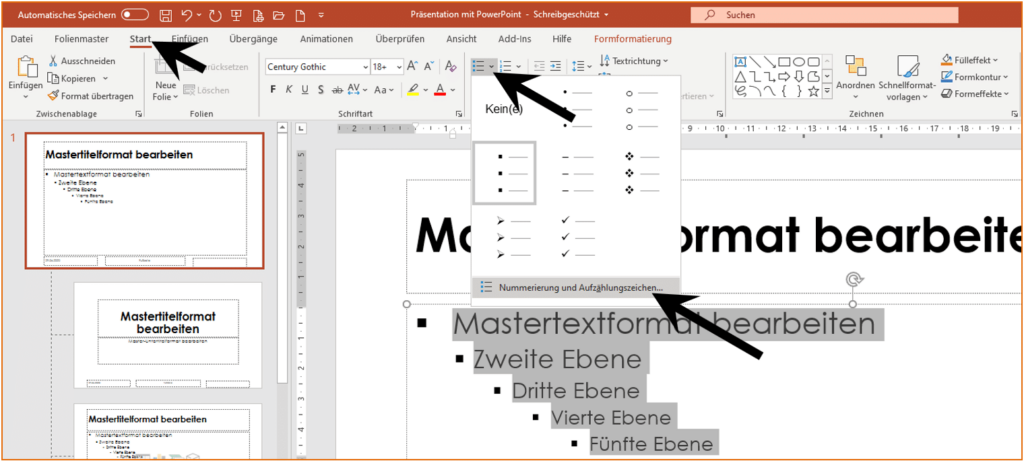Click the Suchen search field
Viewport: 1024px width, 461px height.
pos(824,14)
